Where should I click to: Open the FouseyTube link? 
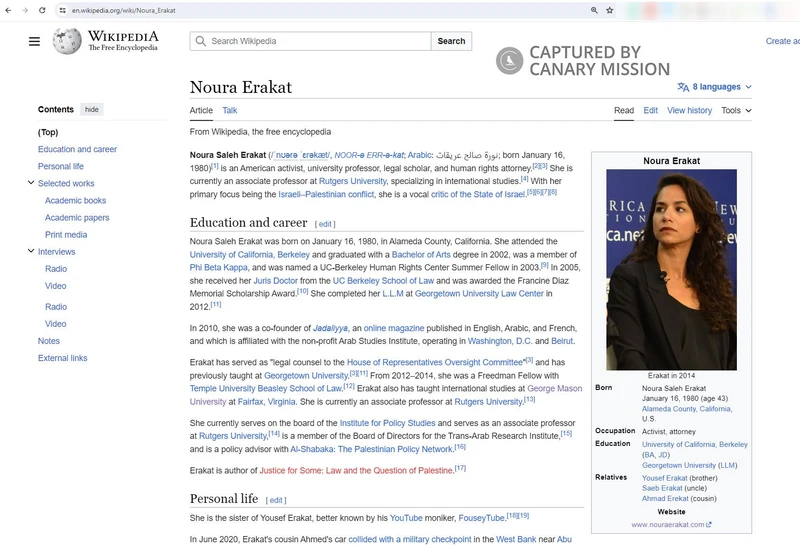point(482,518)
